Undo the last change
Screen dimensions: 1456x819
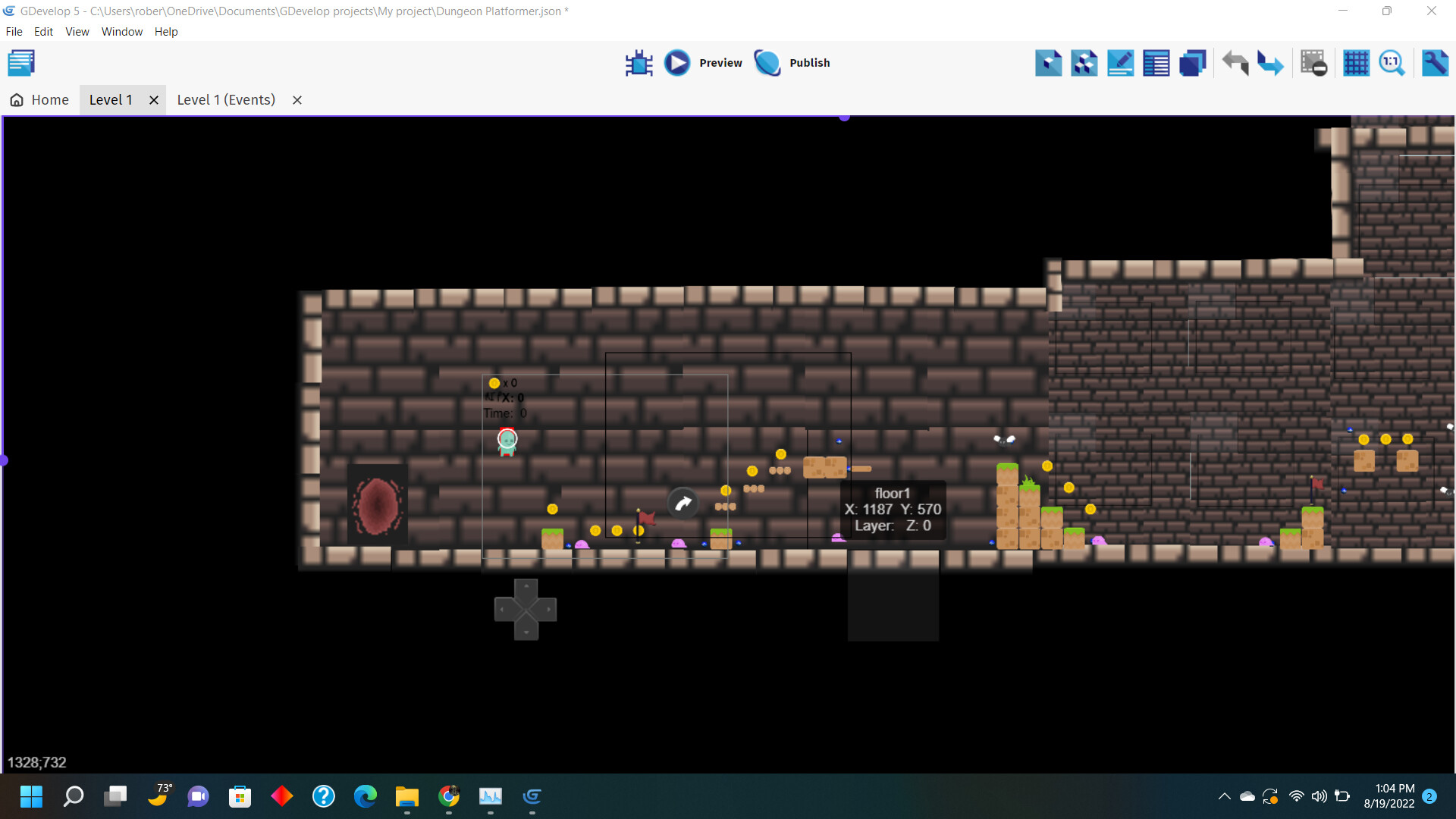(x=1235, y=63)
